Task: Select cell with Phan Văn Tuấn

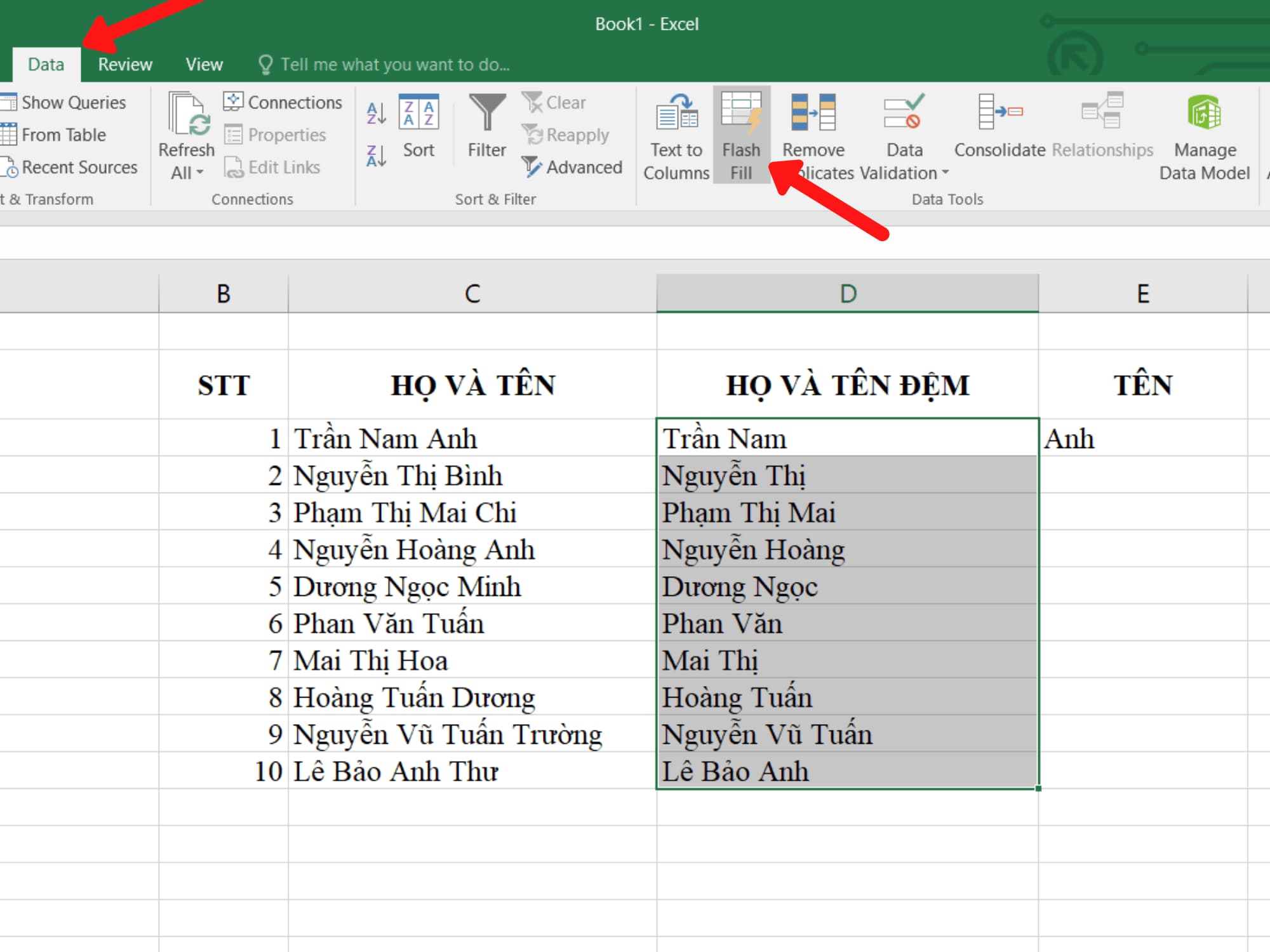Action: [472, 623]
